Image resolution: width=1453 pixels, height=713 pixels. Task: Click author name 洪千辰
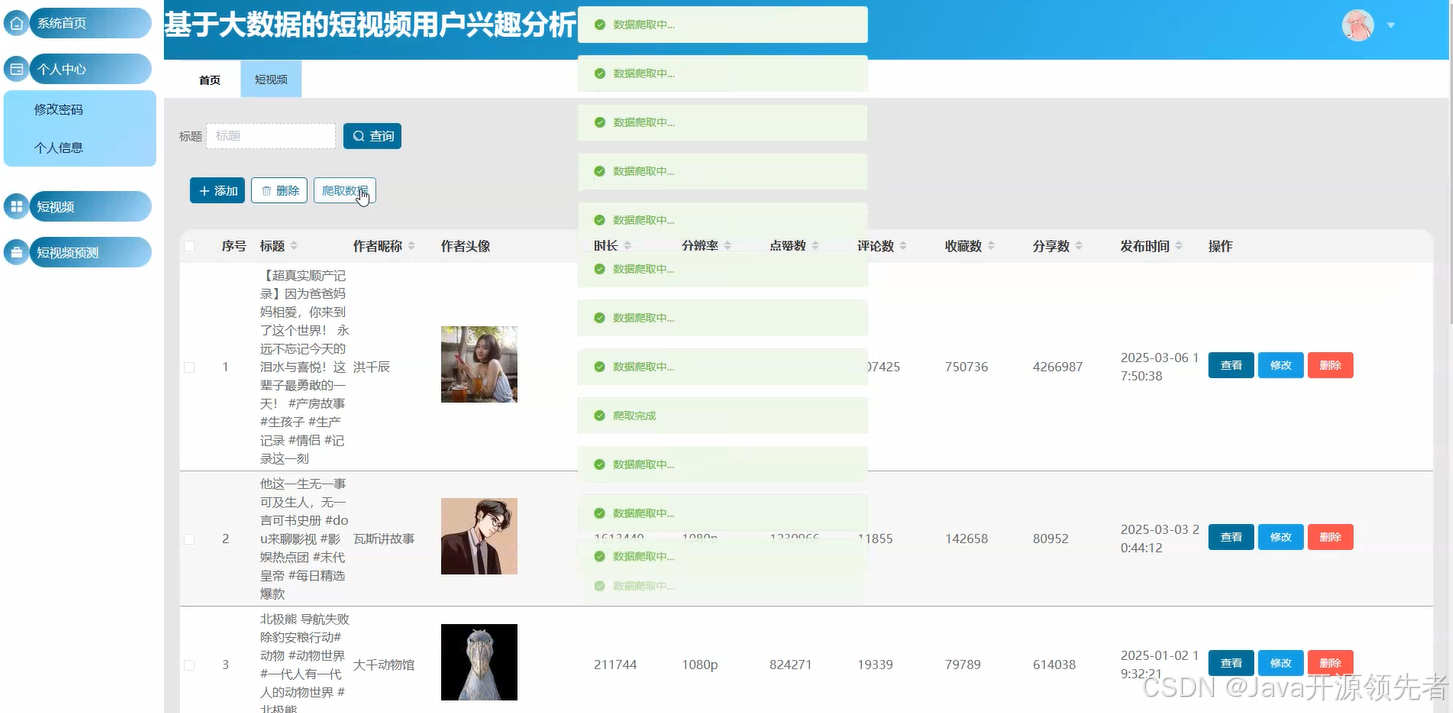[x=371, y=367]
